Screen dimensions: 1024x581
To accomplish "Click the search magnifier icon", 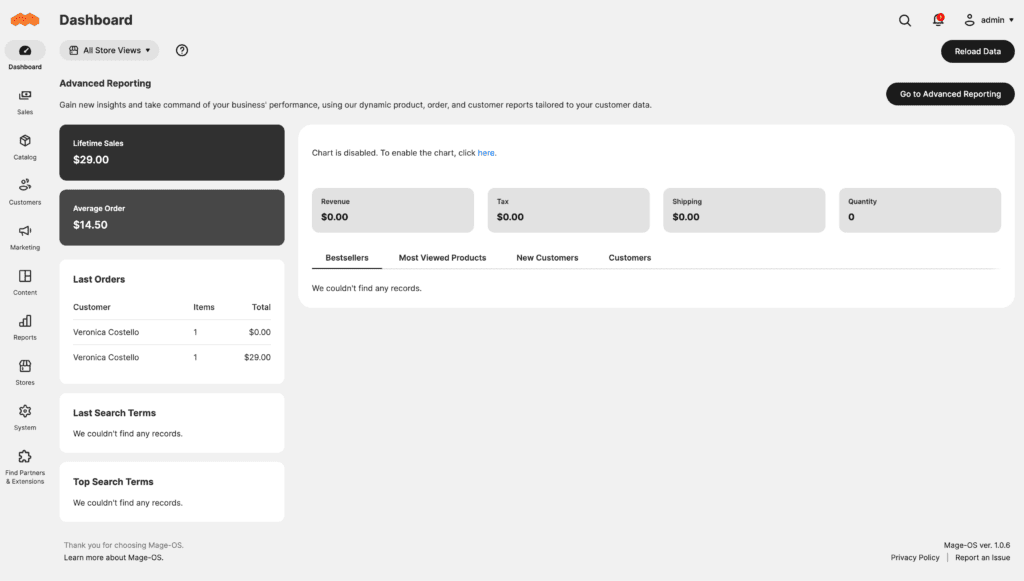I will (x=904, y=20).
